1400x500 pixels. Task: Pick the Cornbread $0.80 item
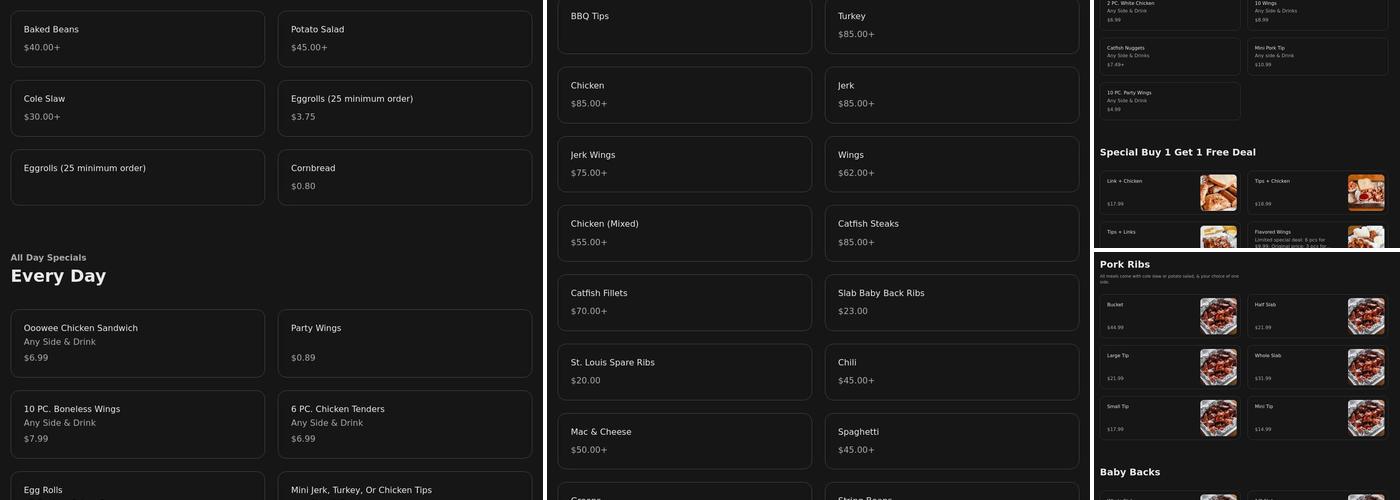[x=405, y=177]
